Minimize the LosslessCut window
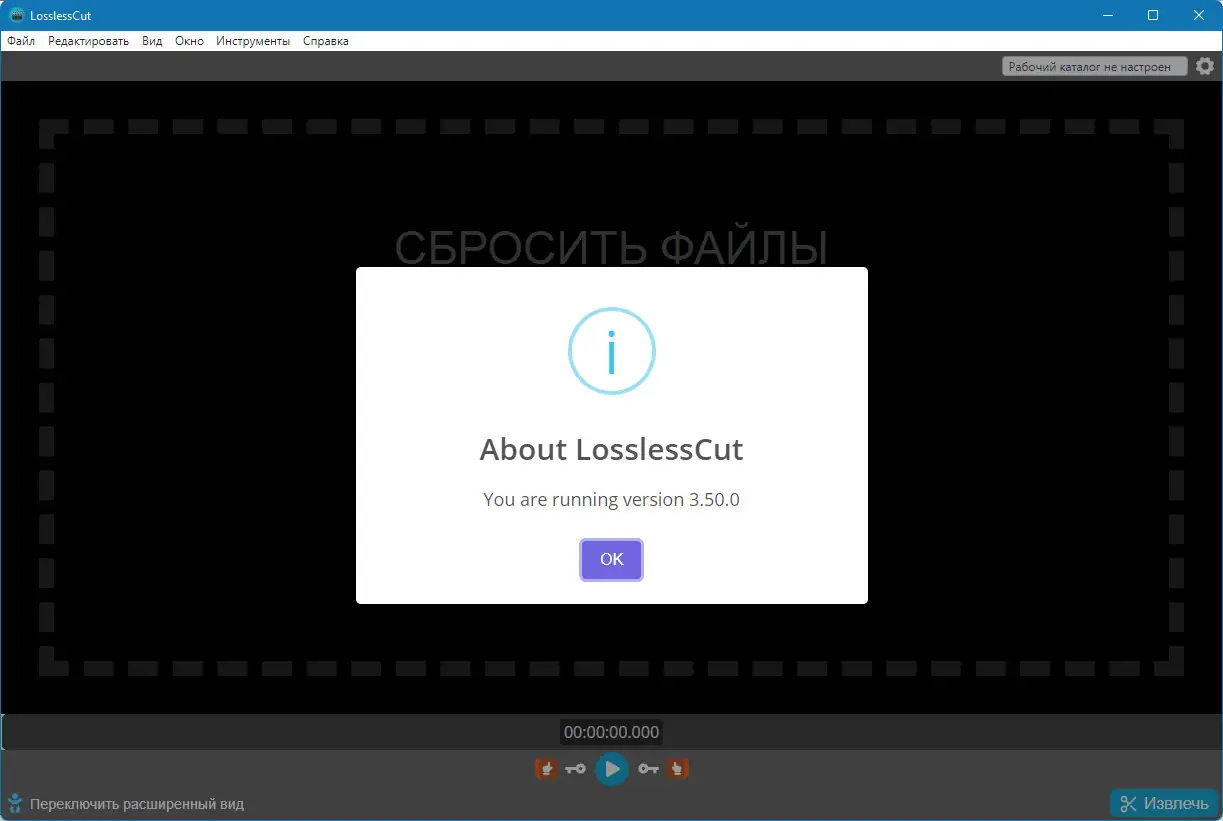1223x821 pixels. 1108,15
